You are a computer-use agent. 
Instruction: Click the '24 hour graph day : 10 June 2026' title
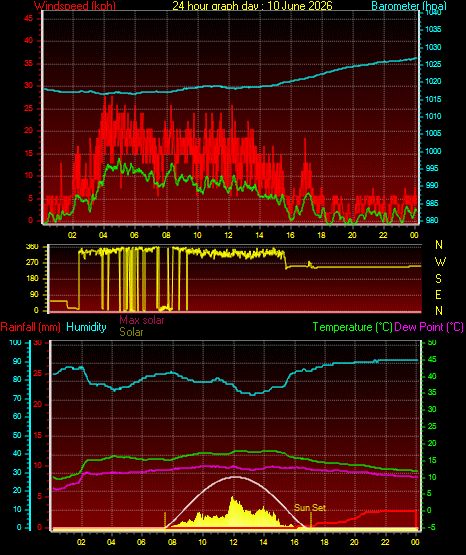(x=252, y=6)
